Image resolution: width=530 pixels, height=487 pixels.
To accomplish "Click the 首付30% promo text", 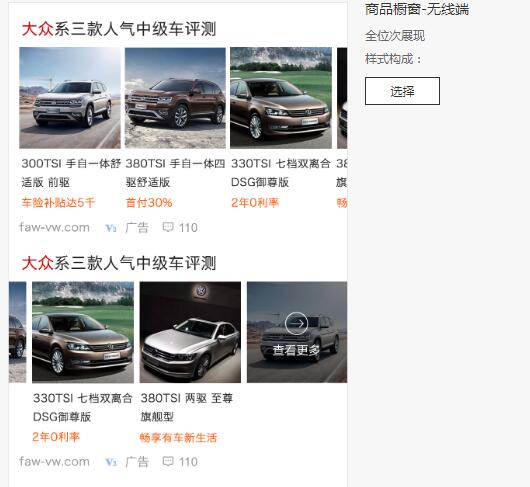I will (149, 203).
